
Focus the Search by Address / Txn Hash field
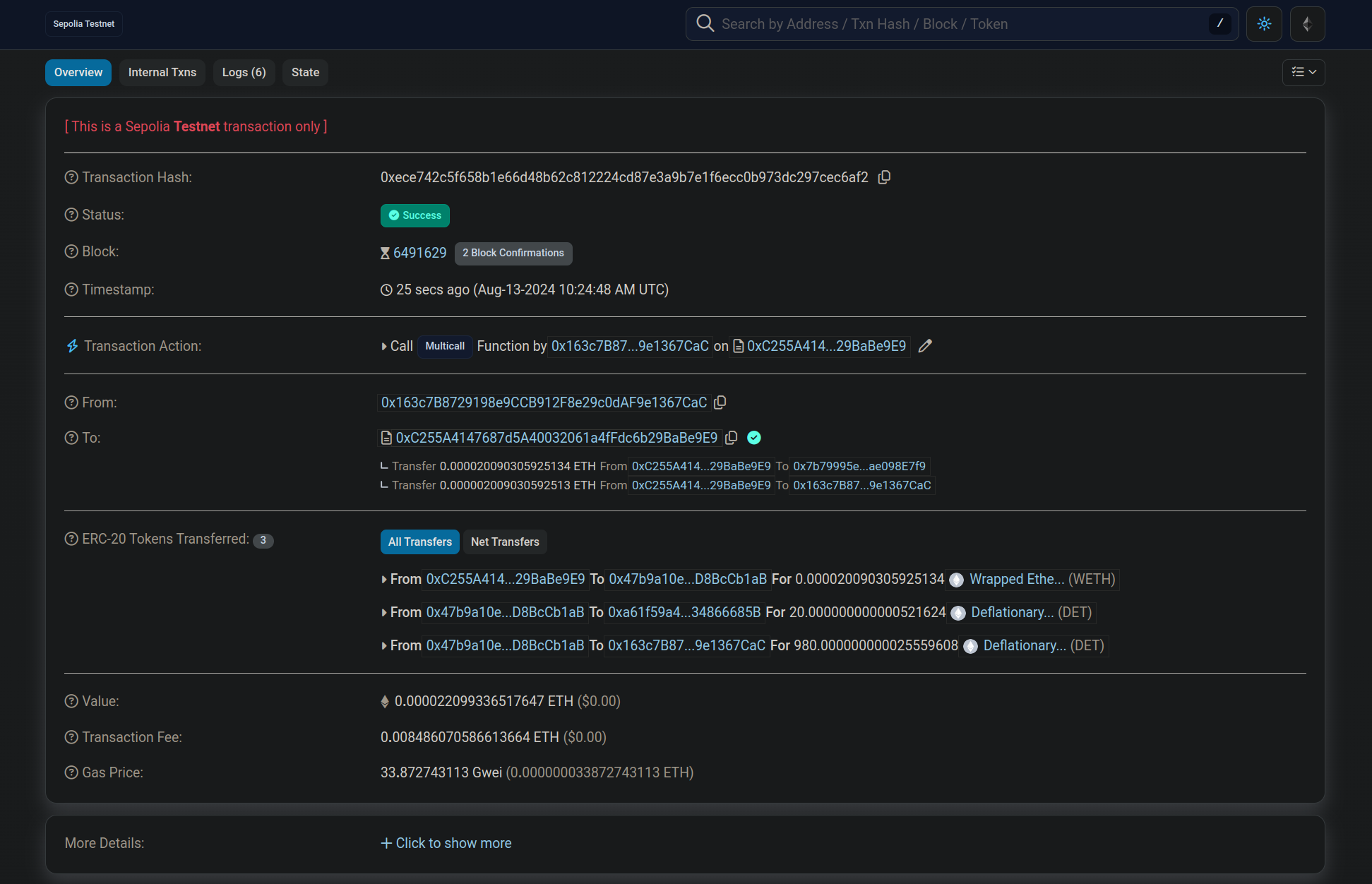pos(962,24)
